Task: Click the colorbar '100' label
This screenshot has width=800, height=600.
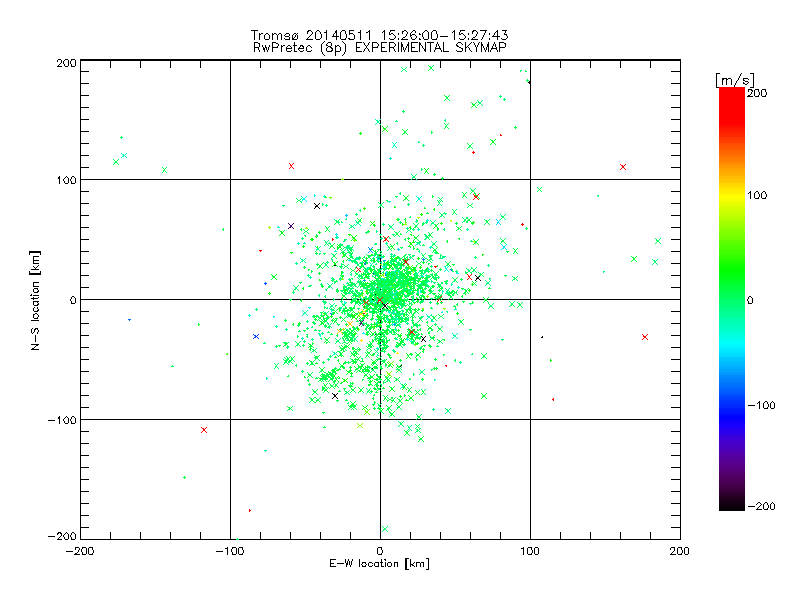Action: 757,195
